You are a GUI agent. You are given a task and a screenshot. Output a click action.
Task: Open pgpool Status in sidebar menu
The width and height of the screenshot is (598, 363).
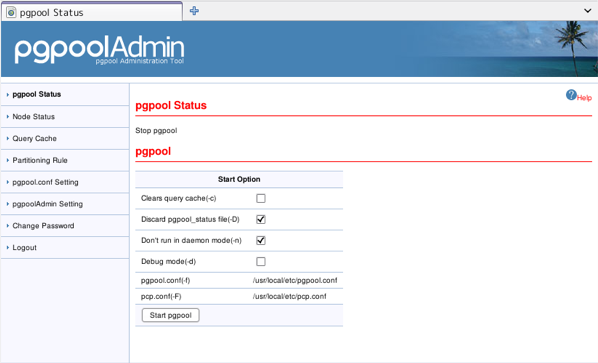(37, 94)
